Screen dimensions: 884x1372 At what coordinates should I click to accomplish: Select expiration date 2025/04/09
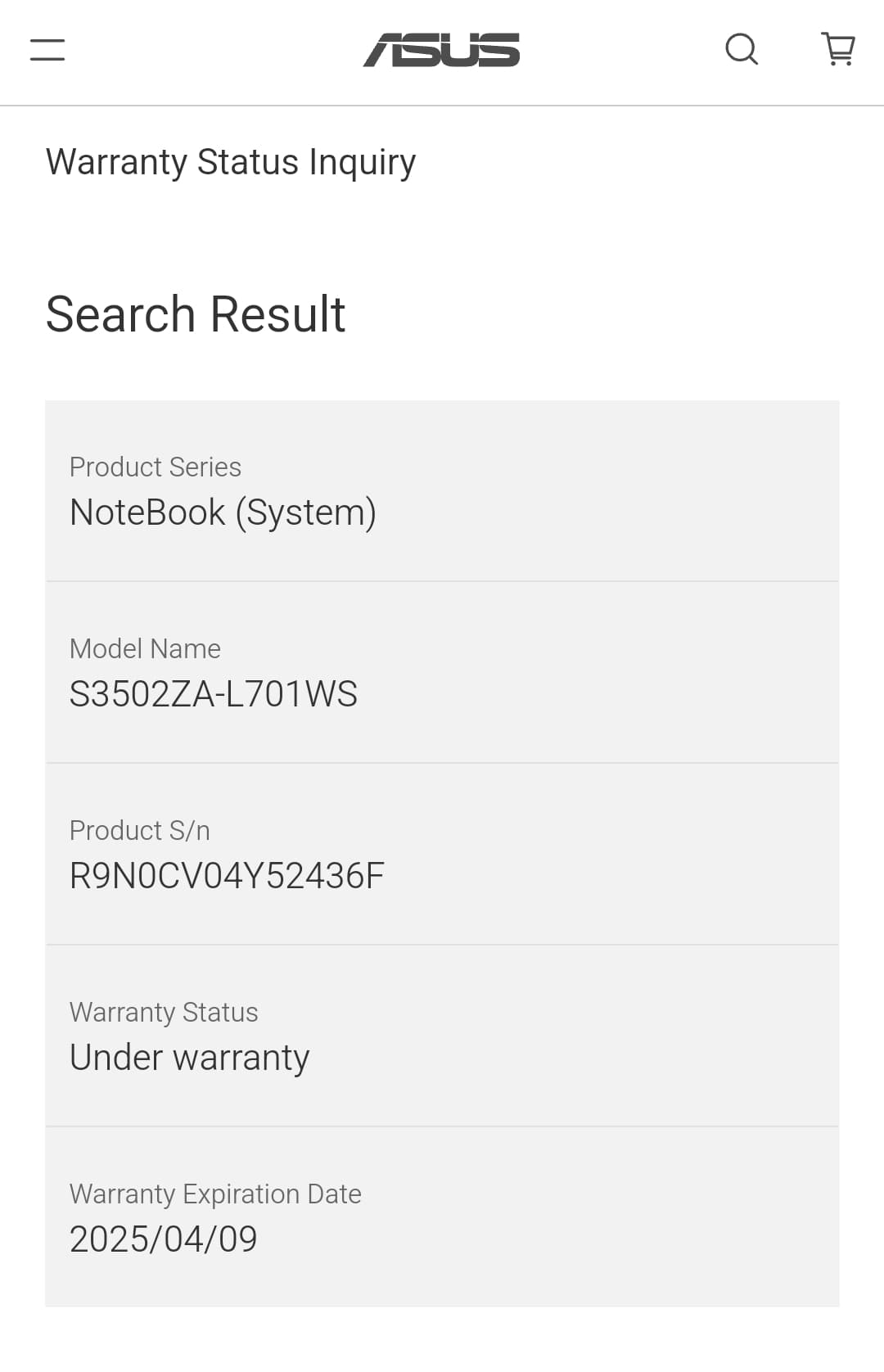tap(164, 1240)
